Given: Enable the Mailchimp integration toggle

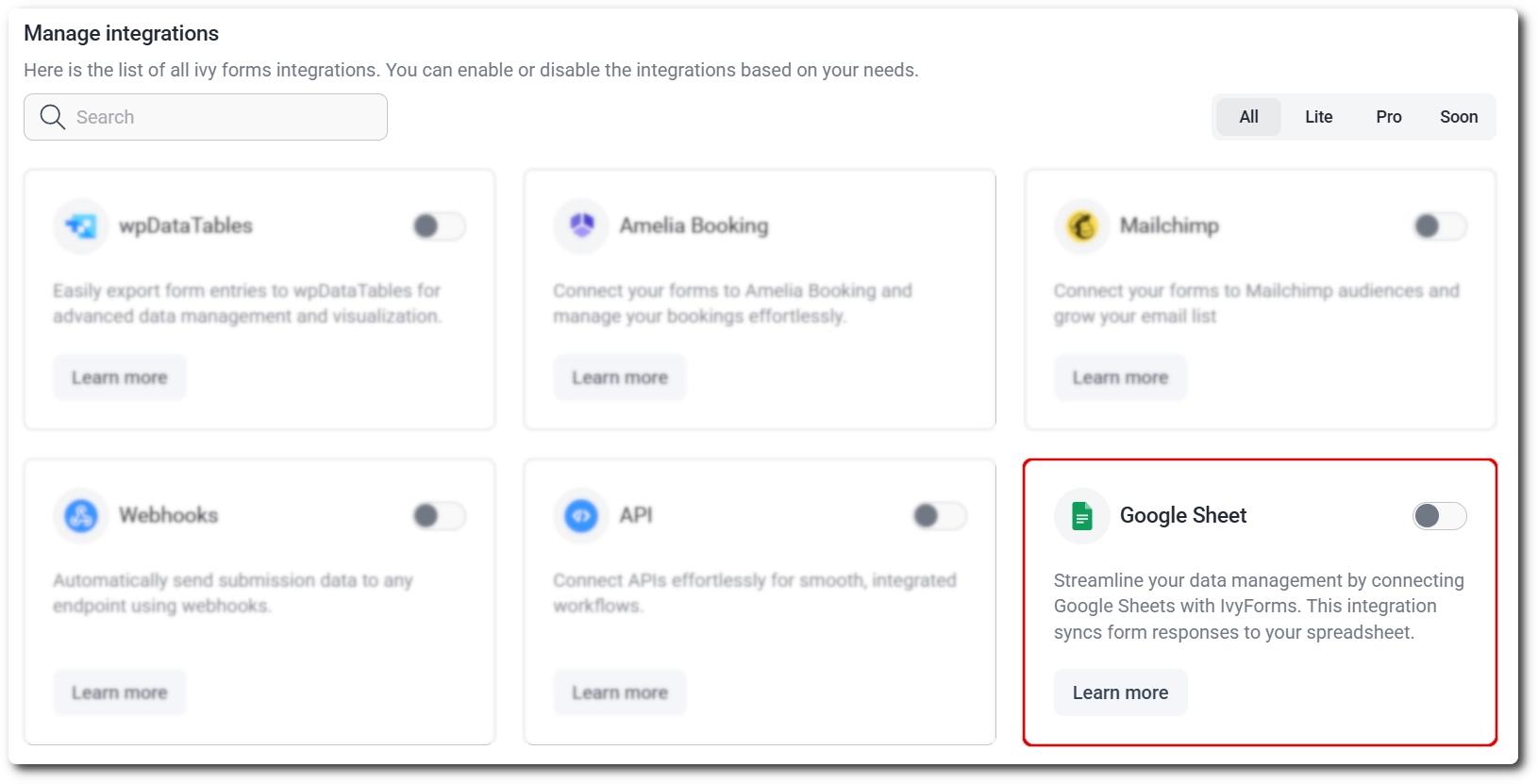Looking at the screenshot, I should (1440, 226).
